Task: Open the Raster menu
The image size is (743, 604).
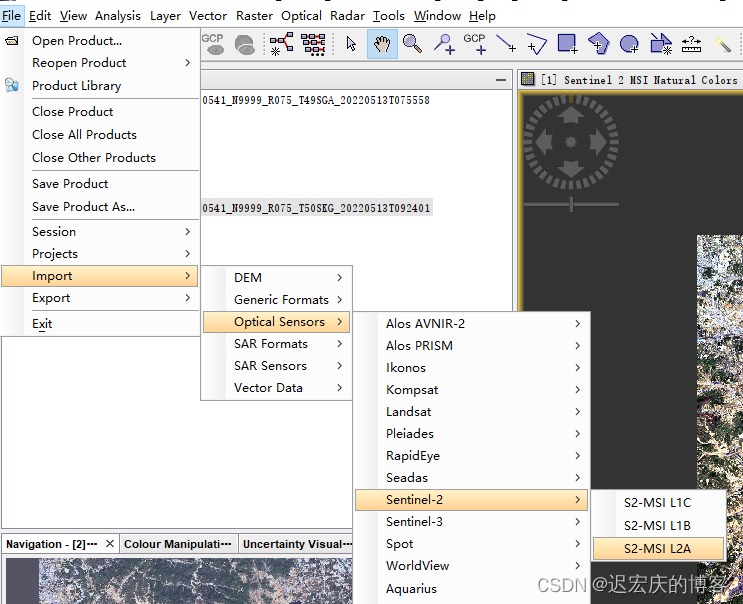Action: pyautogui.click(x=254, y=16)
